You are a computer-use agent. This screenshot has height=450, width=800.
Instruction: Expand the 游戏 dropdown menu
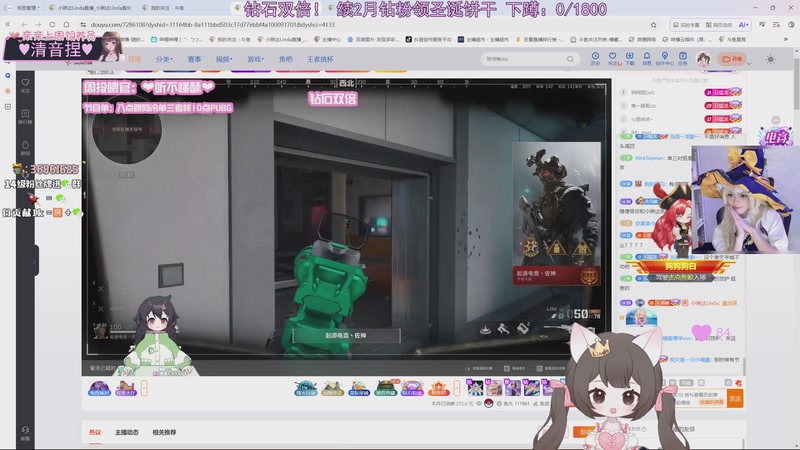tap(255, 59)
